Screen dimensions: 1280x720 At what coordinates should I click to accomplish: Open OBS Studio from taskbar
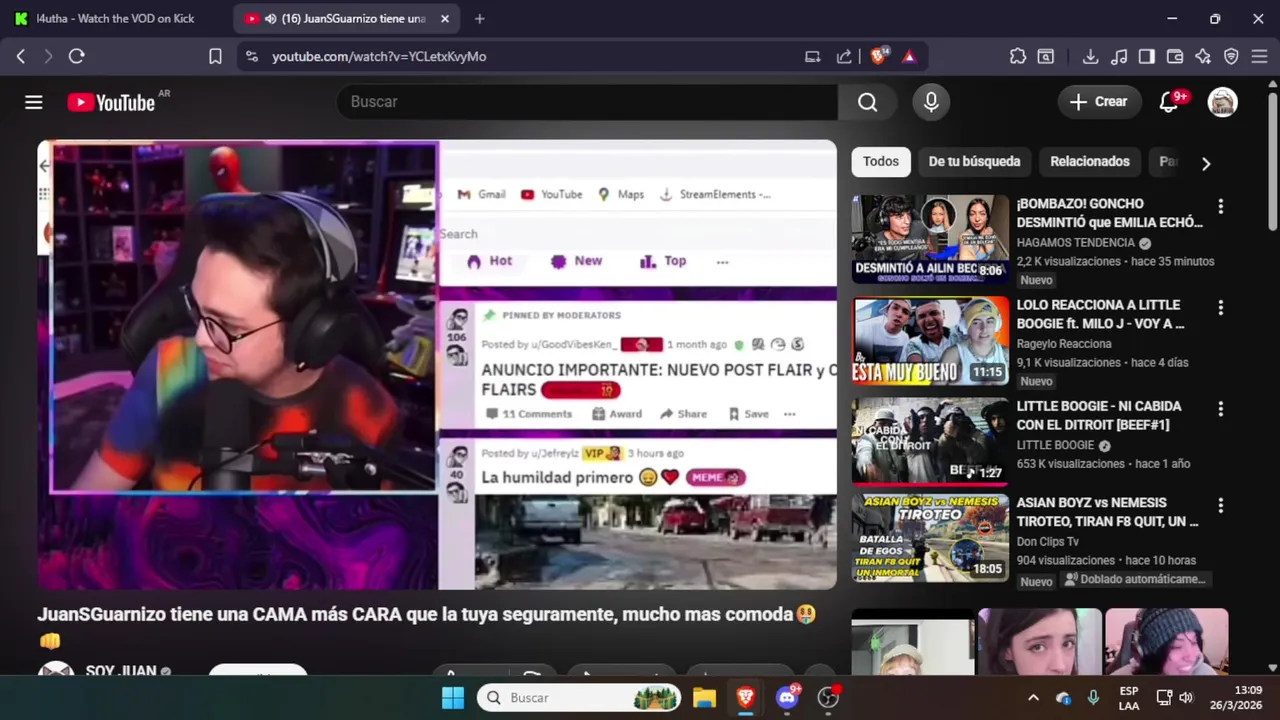point(828,698)
